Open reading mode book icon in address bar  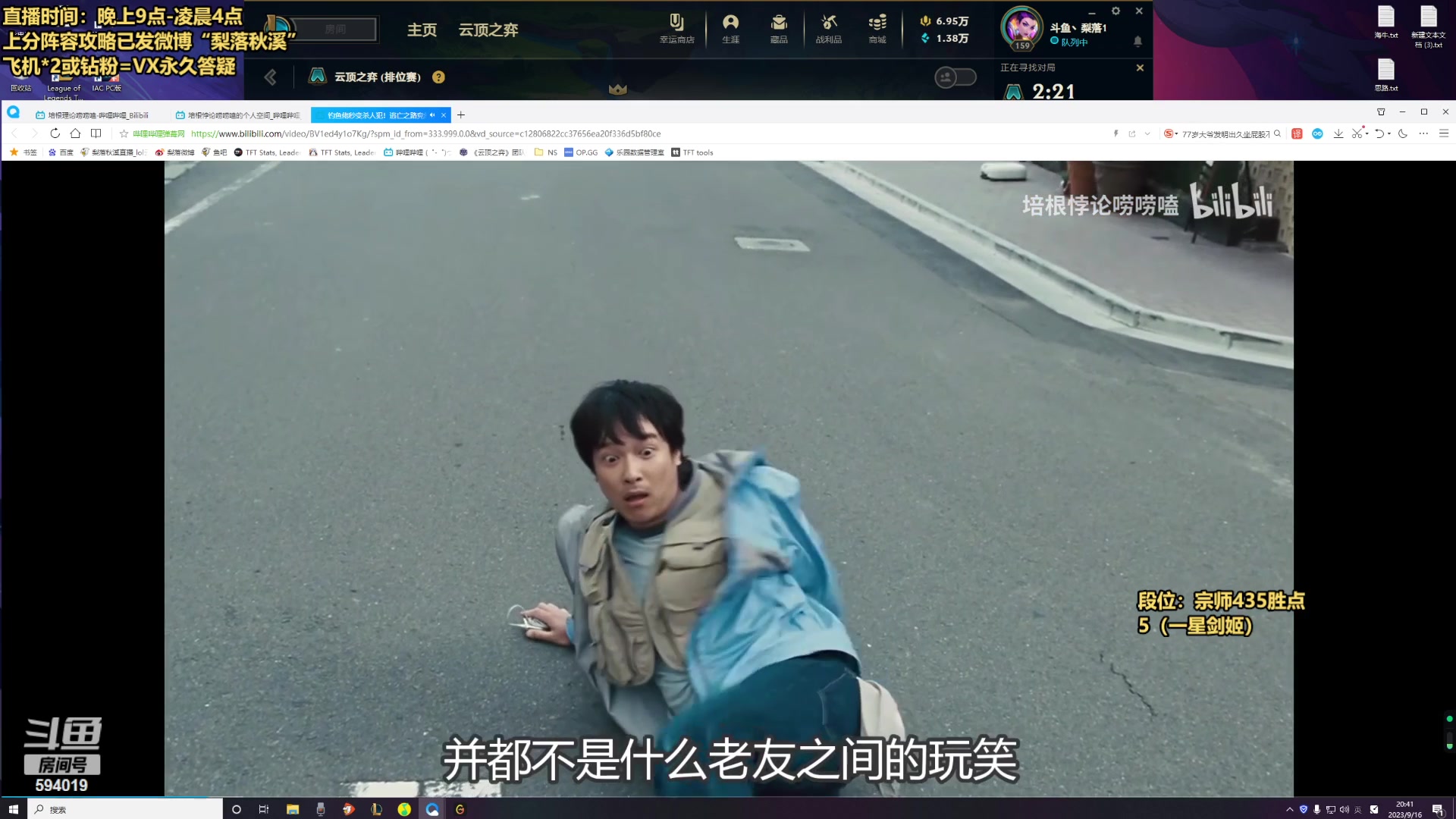pyautogui.click(x=96, y=133)
